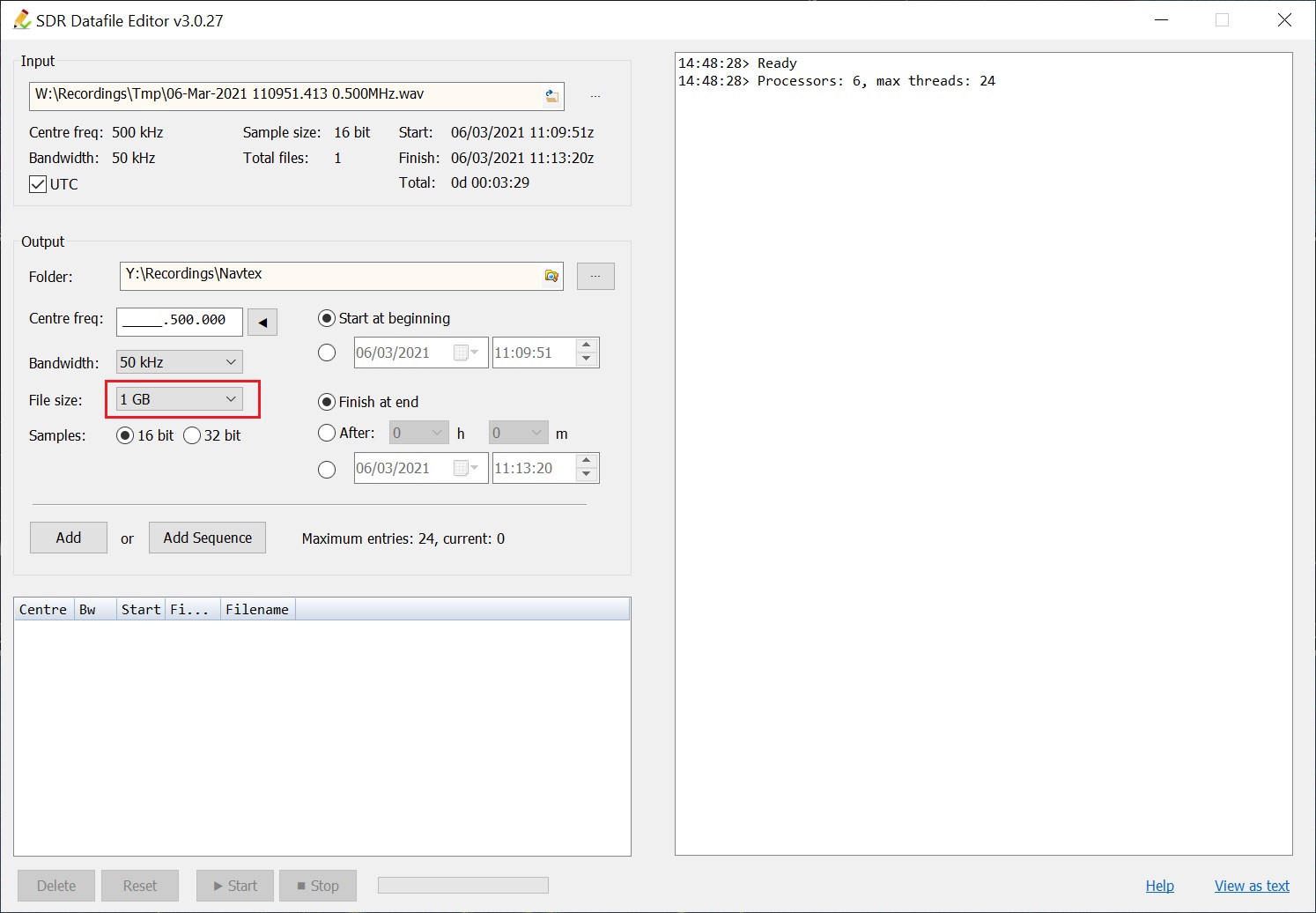This screenshot has width=1316, height=913.
Task: Increase the start time with up spinner
Action: tap(587, 345)
